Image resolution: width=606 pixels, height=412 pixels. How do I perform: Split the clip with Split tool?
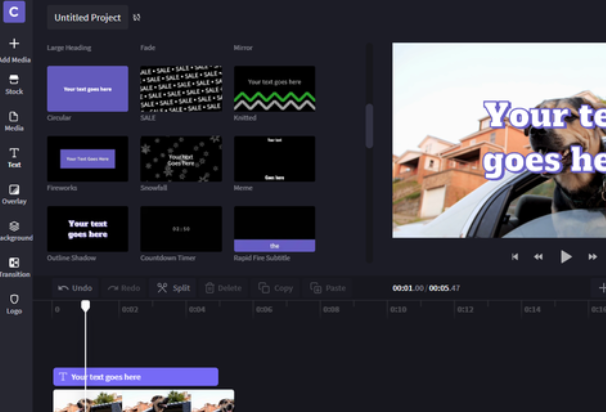pyautogui.click(x=173, y=288)
